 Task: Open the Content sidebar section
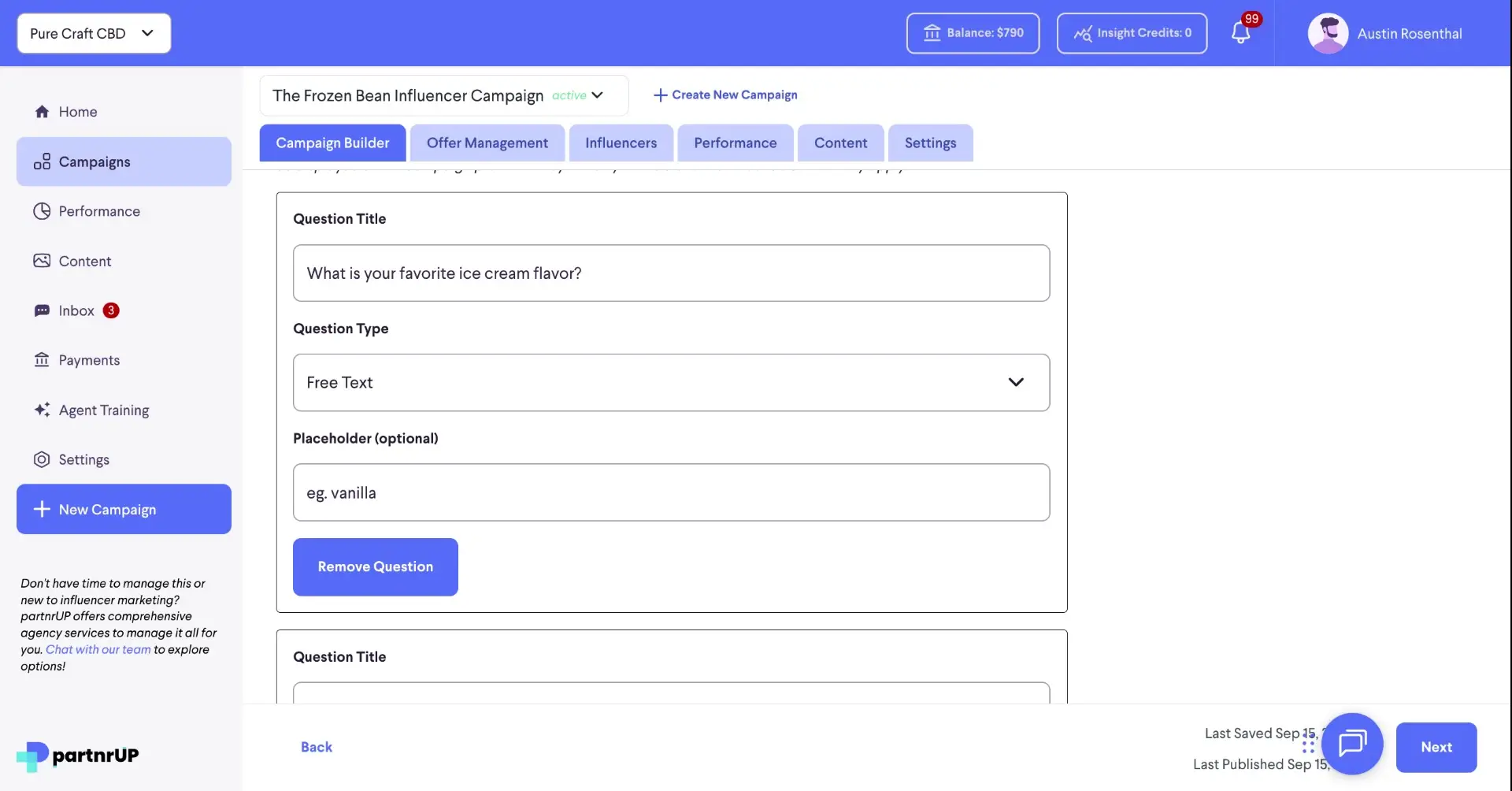tap(86, 260)
